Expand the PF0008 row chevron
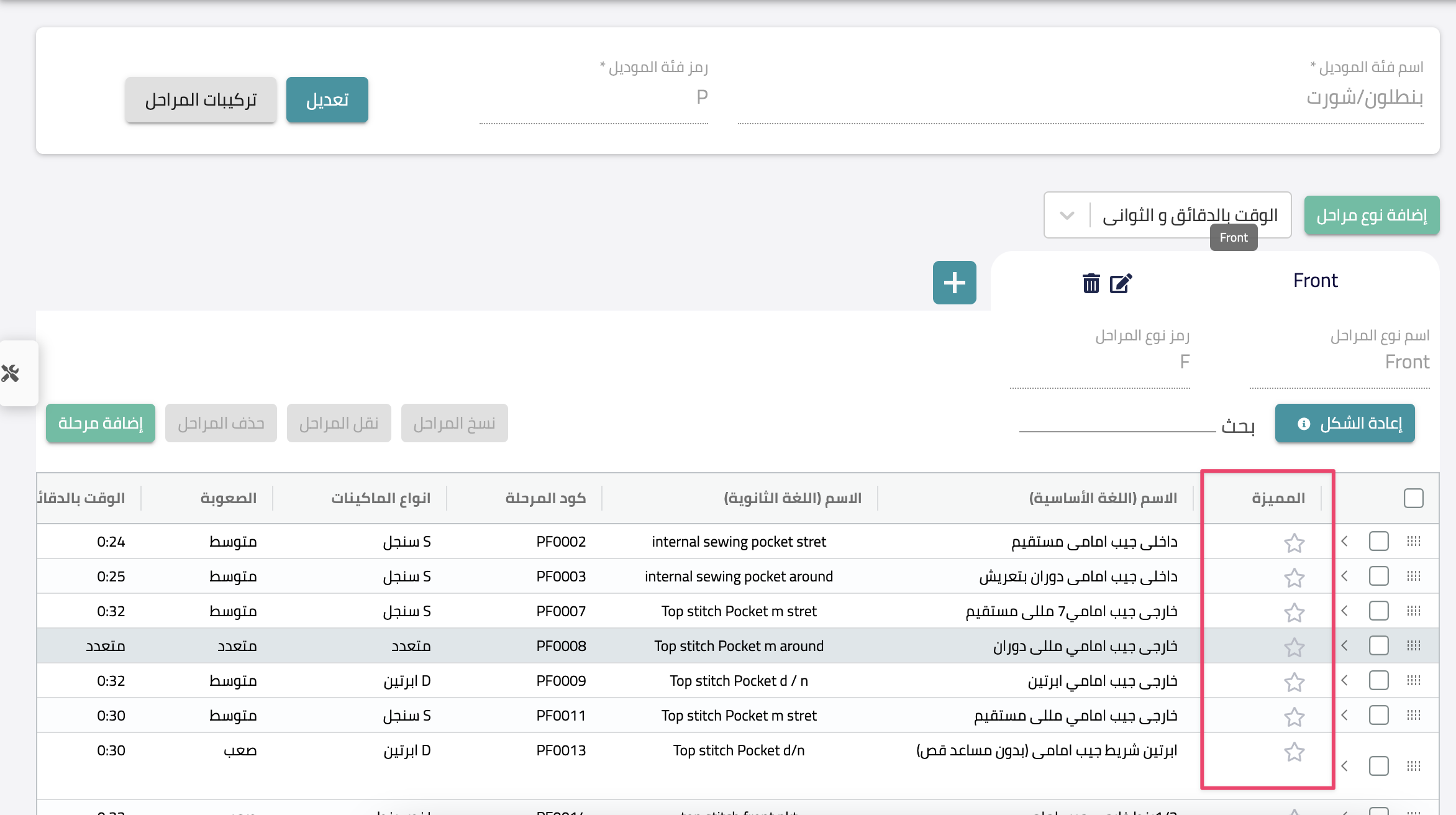 [x=1344, y=646]
